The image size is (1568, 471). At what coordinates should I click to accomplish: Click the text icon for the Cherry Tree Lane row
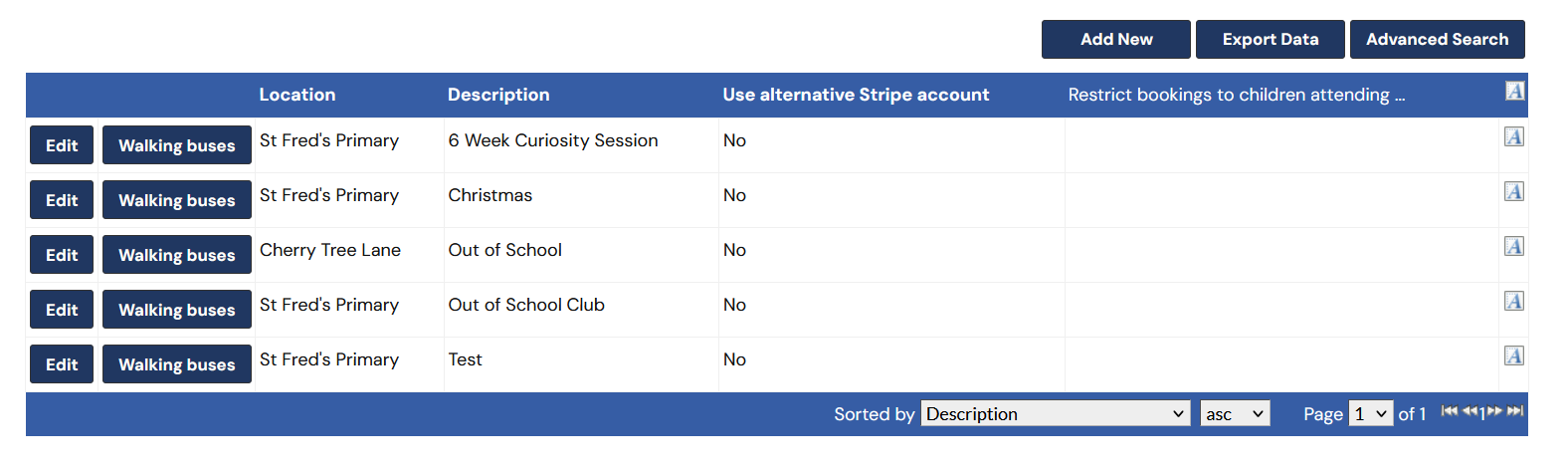[1514, 247]
